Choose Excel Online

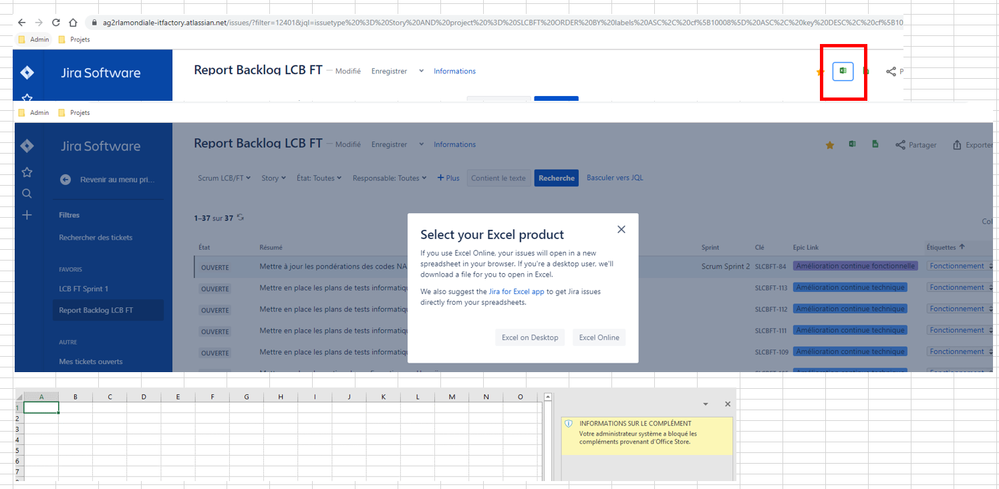[599, 337]
